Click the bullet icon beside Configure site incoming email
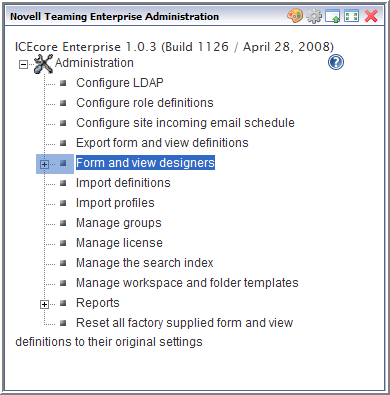 63,123
